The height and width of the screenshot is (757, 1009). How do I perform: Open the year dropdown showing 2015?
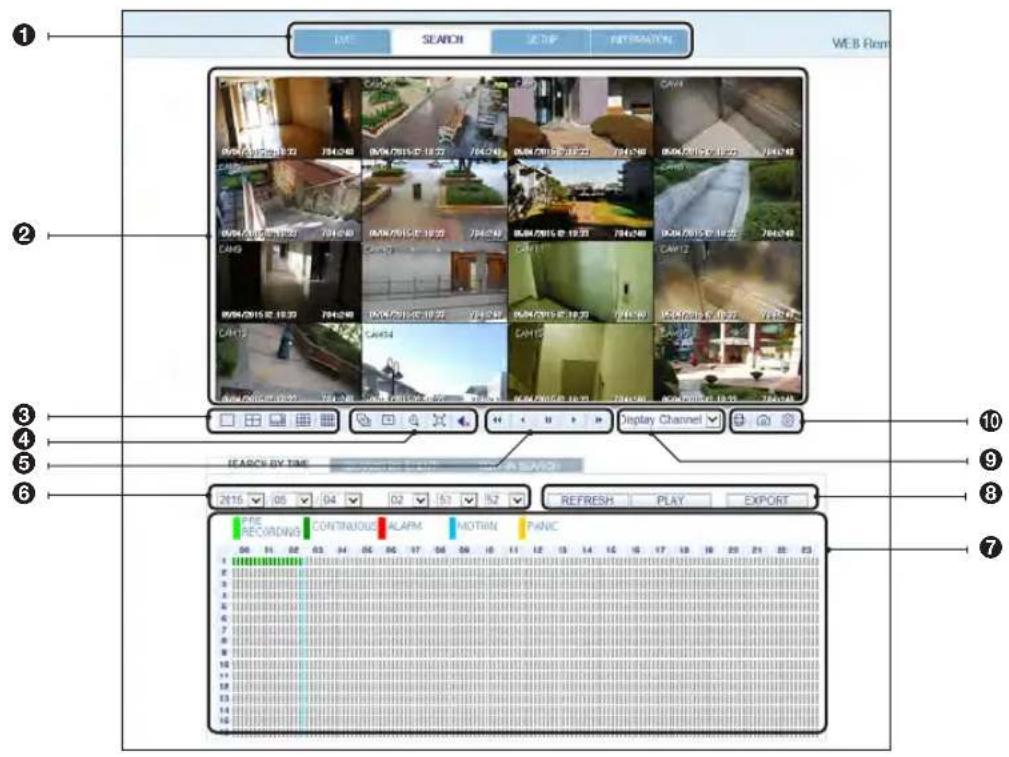(x=241, y=500)
